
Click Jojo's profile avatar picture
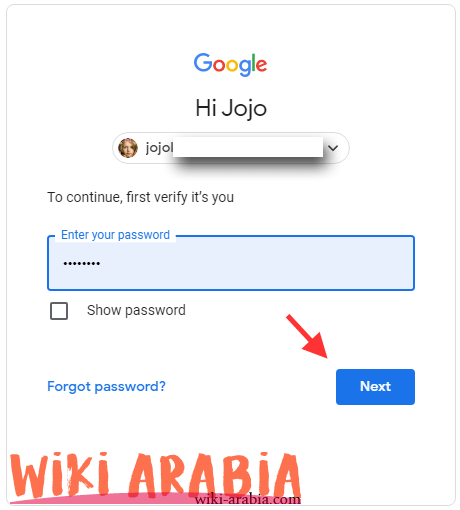(128, 148)
